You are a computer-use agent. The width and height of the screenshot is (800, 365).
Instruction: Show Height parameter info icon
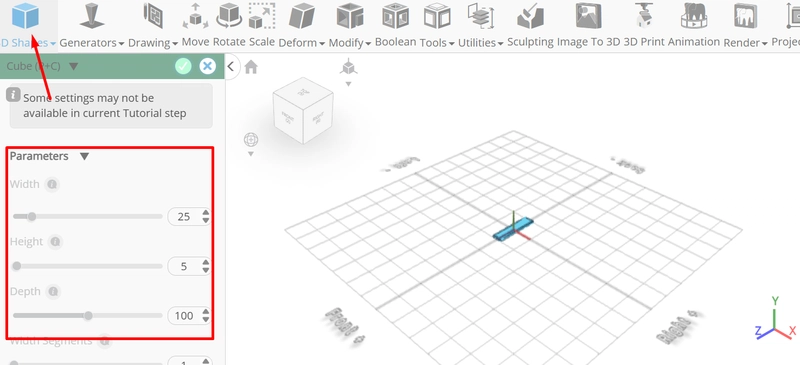click(55, 241)
